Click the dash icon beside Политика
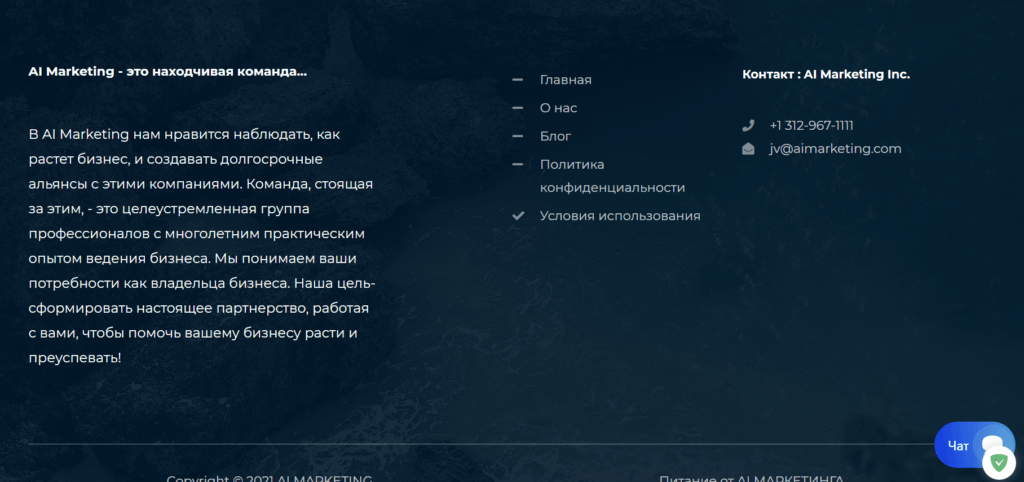Image resolution: width=1024 pixels, height=482 pixels. 518,164
